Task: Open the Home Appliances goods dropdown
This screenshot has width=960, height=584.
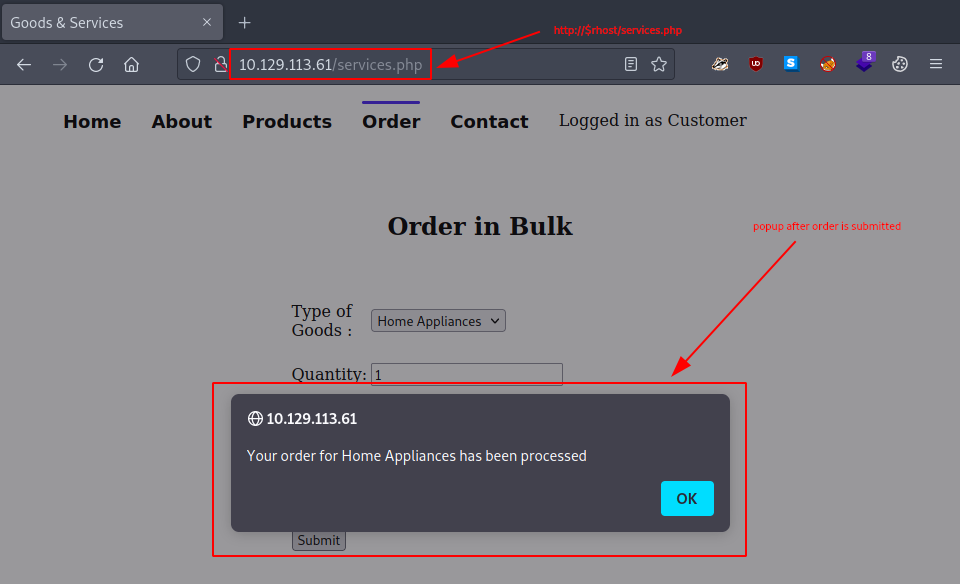Action: [x=437, y=320]
